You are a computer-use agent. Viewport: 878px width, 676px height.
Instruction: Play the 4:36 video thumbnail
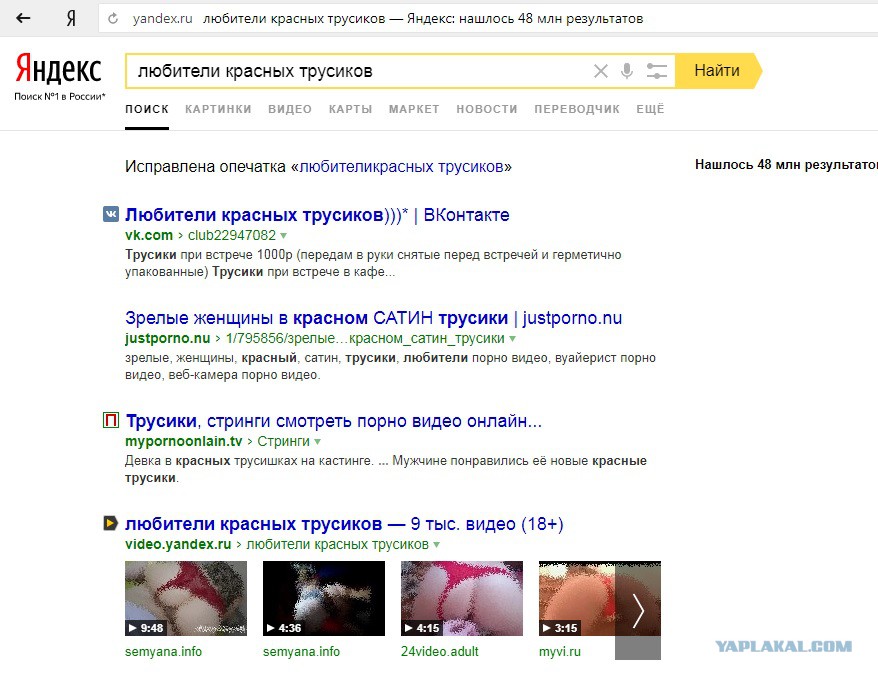point(324,598)
